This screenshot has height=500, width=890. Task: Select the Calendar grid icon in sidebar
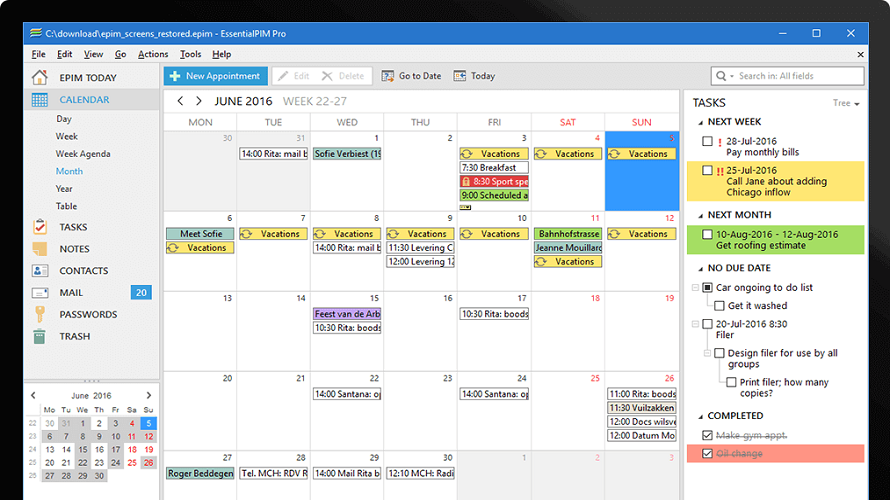(39, 99)
